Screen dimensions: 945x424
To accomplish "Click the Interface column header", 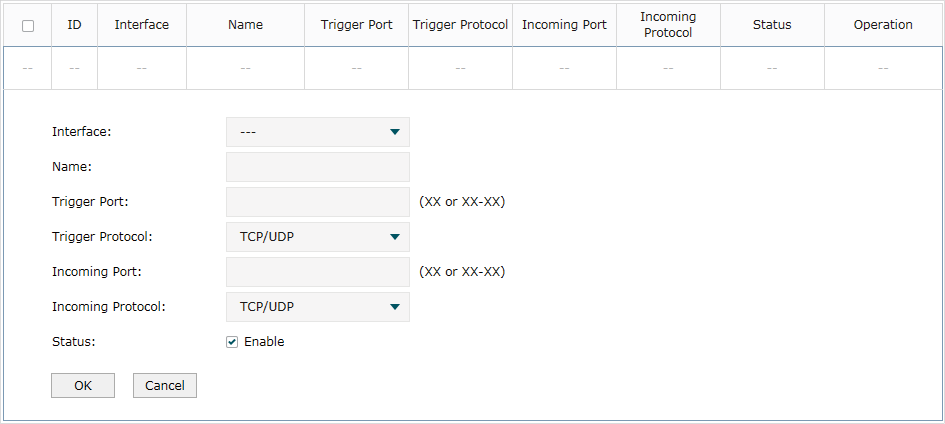I will click(142, 25).
